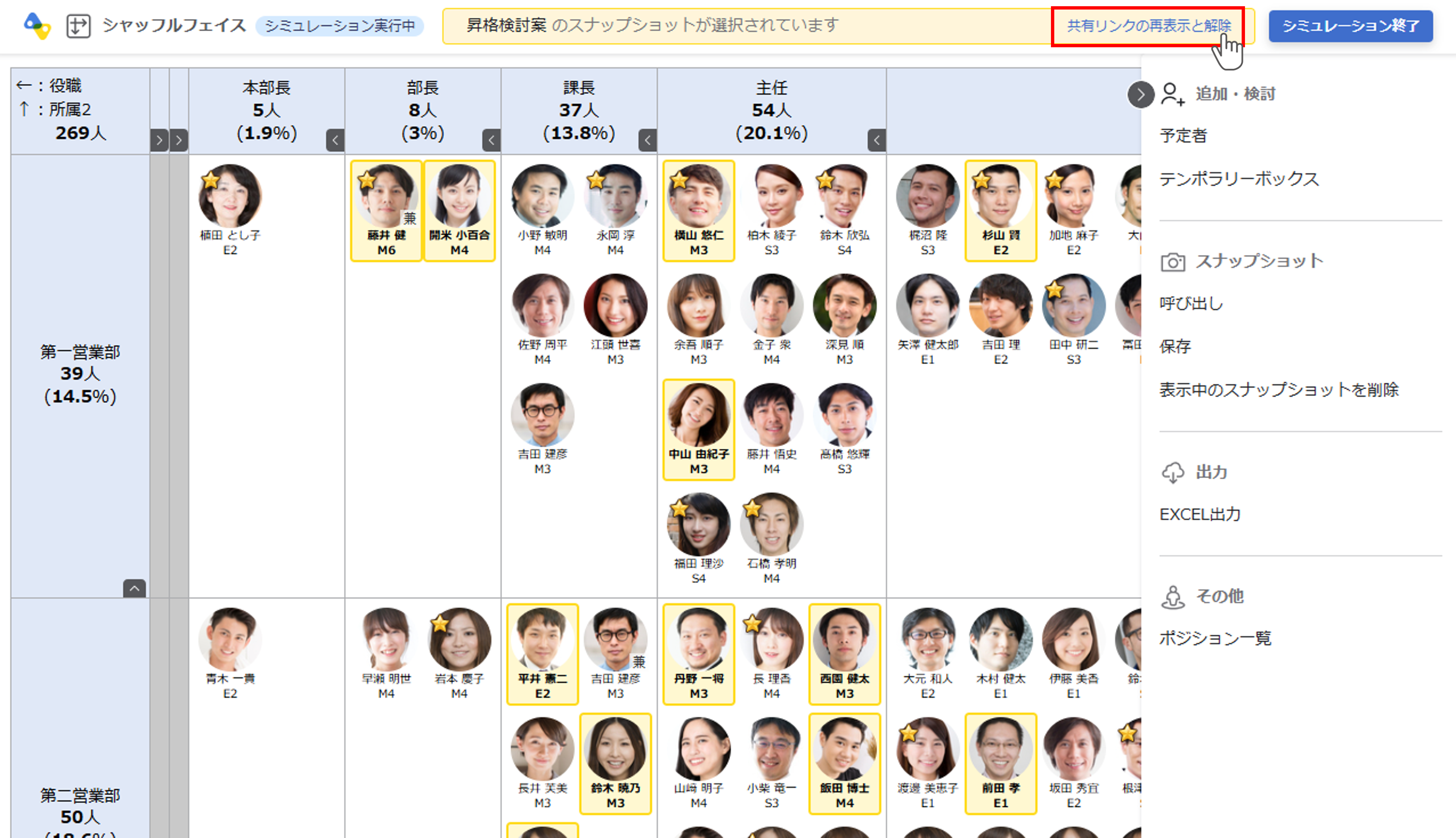Click the 梶沼 隆 S3 face photo
This screenshot has width=1456, height=838.
(927, 196)
